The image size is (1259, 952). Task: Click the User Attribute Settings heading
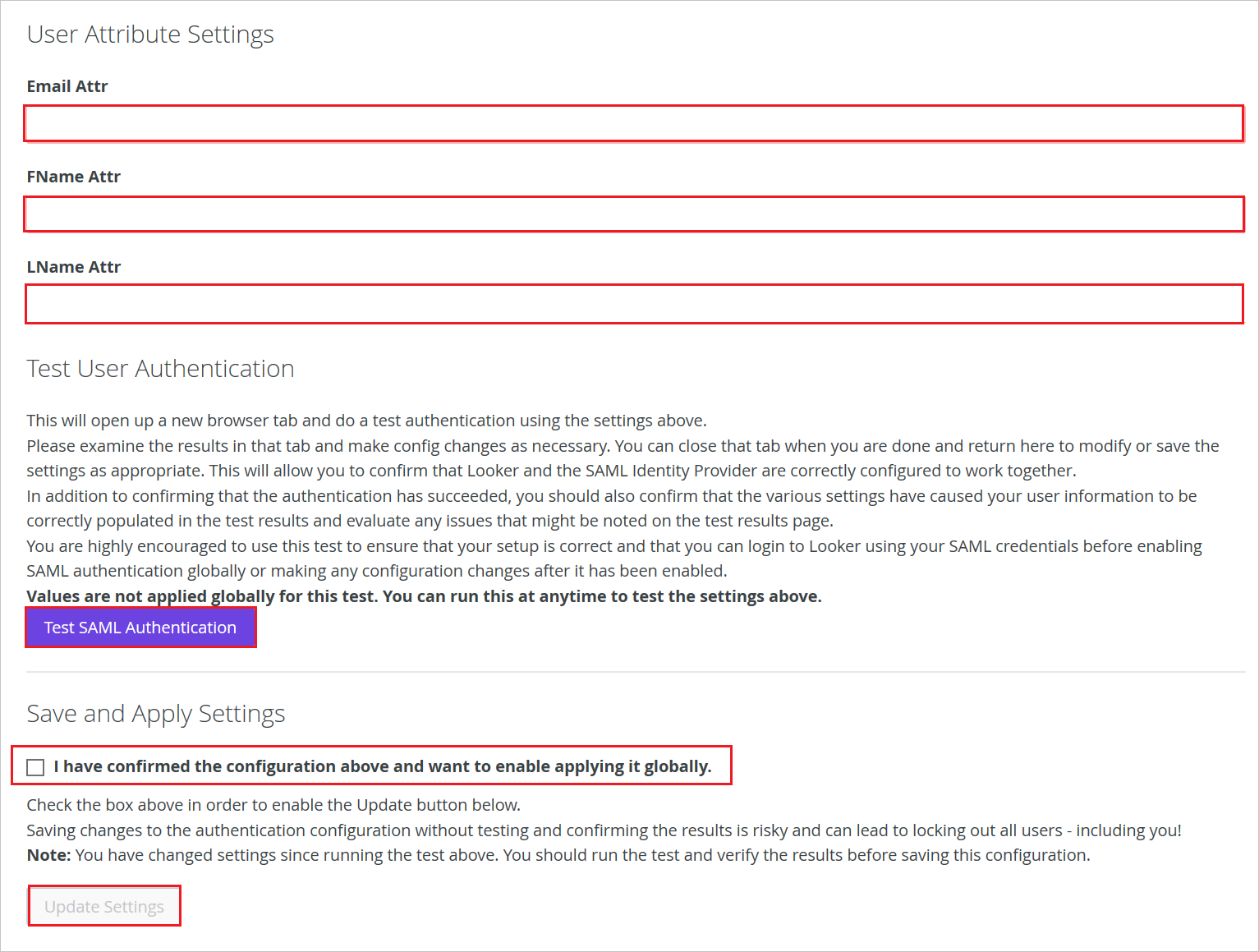(x=150, y=34)
